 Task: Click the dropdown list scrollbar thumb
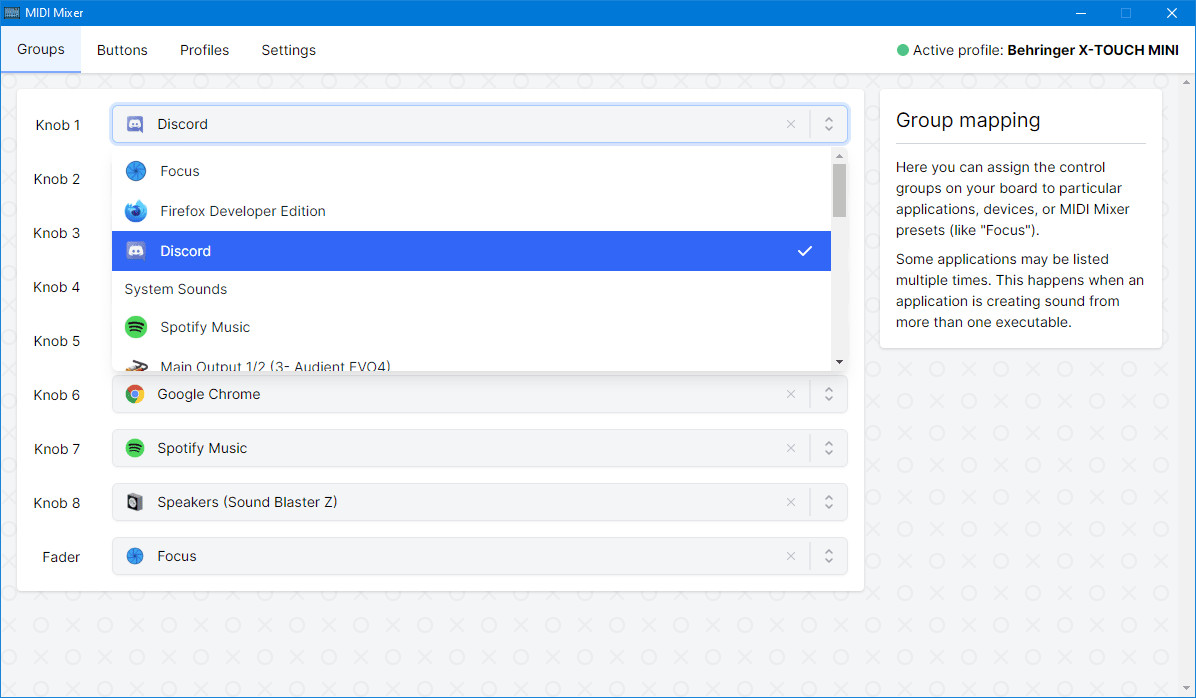click(x=839, y=191)
